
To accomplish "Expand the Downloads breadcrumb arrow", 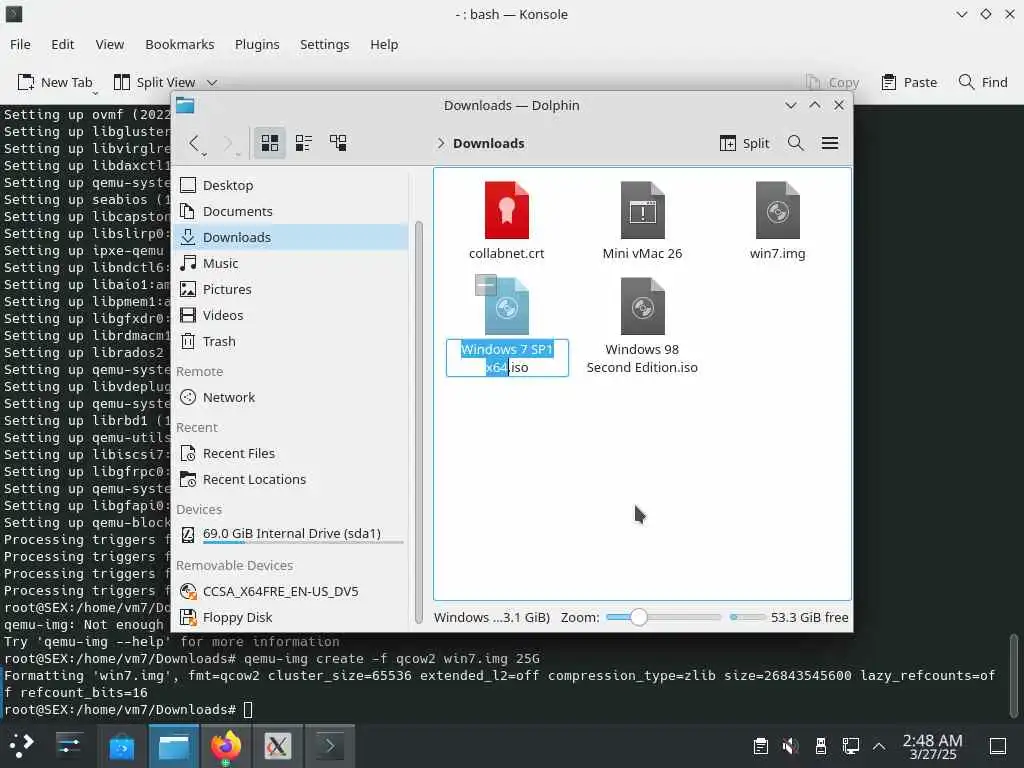I will (441, 143).
